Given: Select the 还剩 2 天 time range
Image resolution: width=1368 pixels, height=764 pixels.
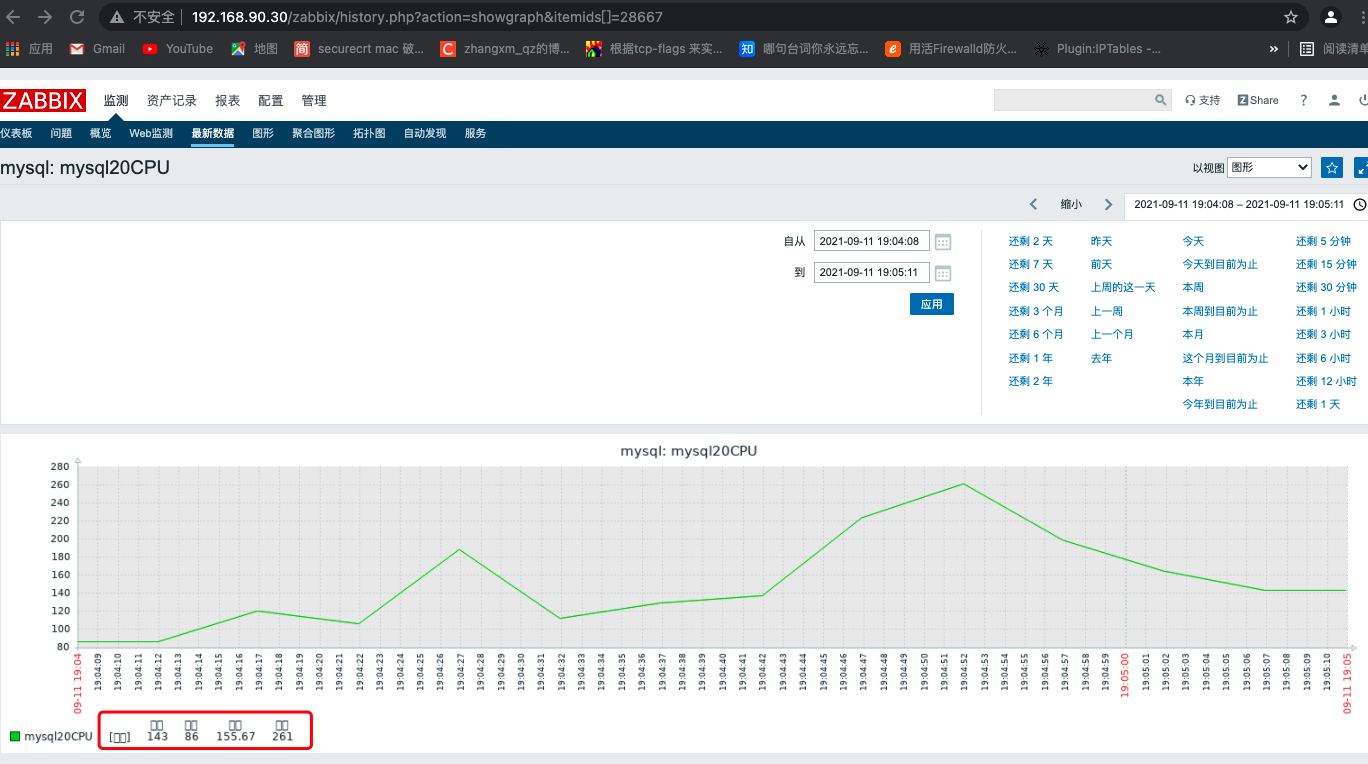Looking at the screenshot, I should (1031, 241).
